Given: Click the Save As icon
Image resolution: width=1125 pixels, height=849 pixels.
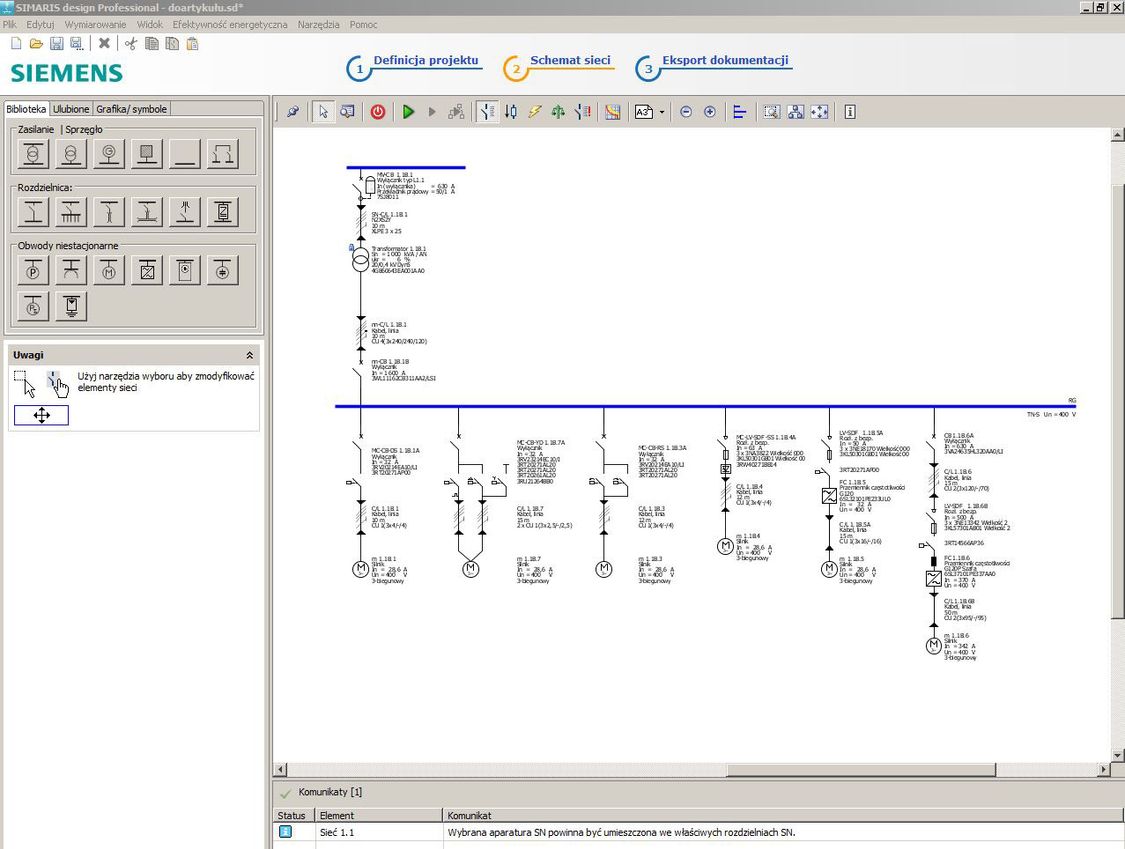Looking at the screenshot, I should pyautogui.click(x=76, y=44).
